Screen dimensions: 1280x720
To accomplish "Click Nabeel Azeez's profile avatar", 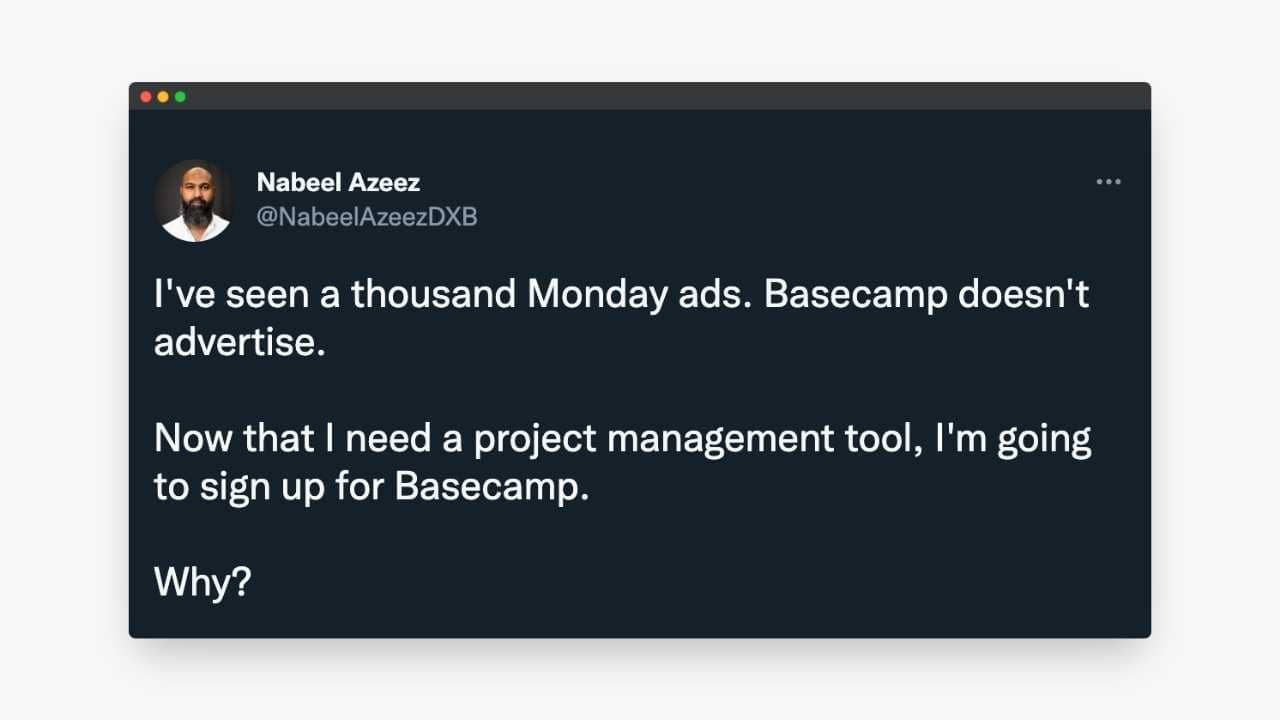I will [x=194, y=200].
